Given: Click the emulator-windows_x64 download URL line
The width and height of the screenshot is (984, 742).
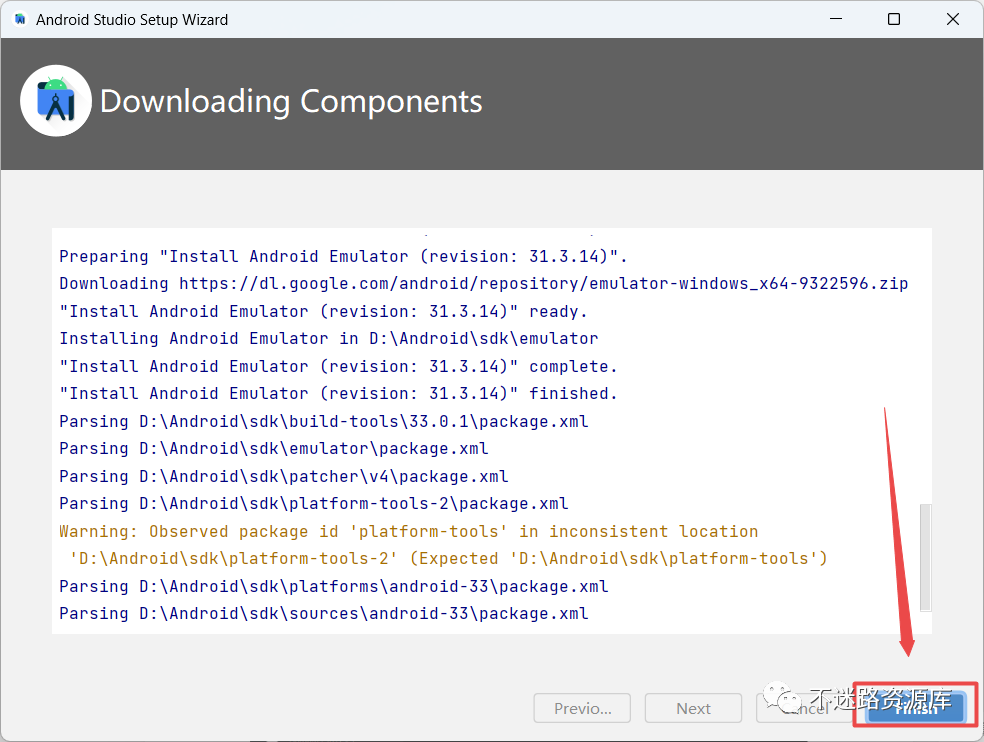Looking at the screenshot, I should pyautogui.click(x=484, y=284).
